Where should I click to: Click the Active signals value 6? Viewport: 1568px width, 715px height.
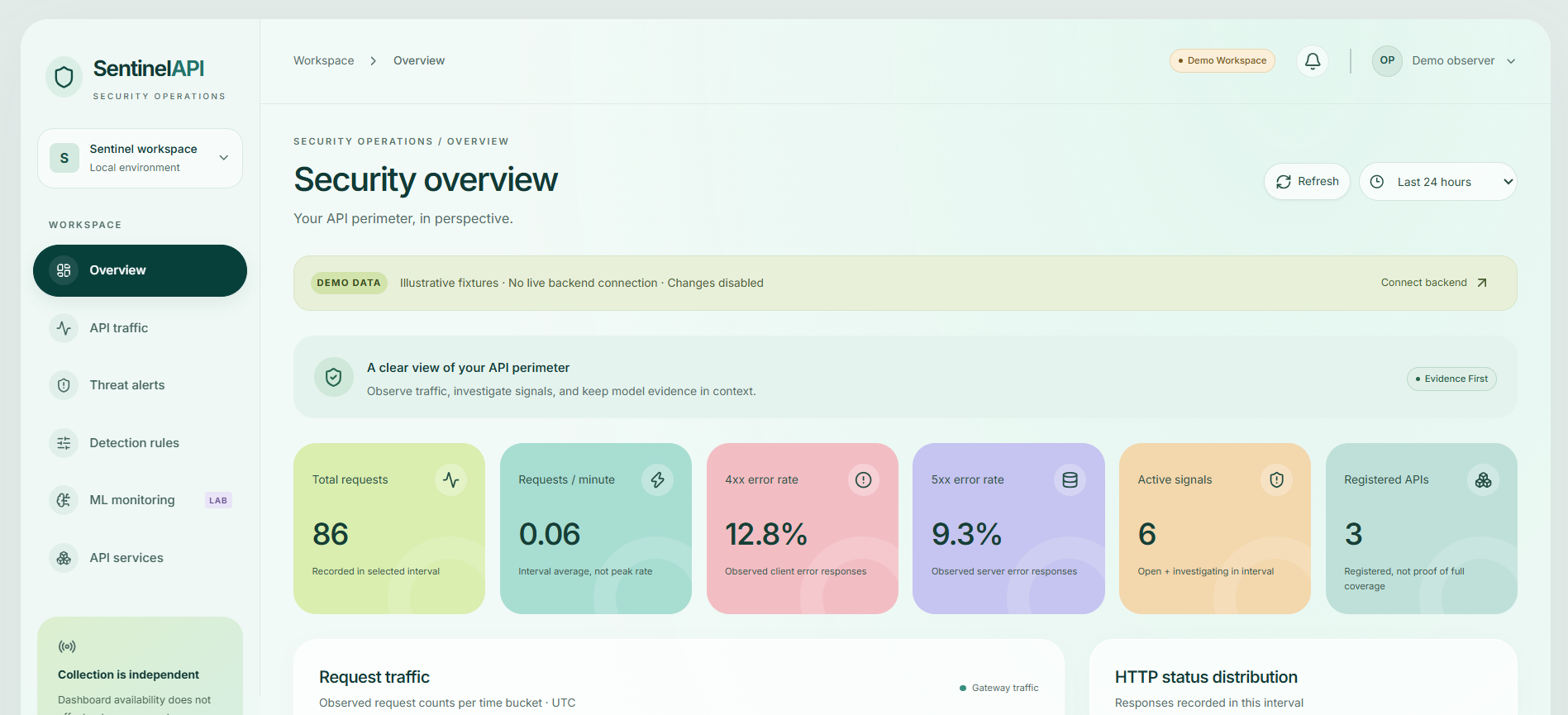tap(1147, 535)
